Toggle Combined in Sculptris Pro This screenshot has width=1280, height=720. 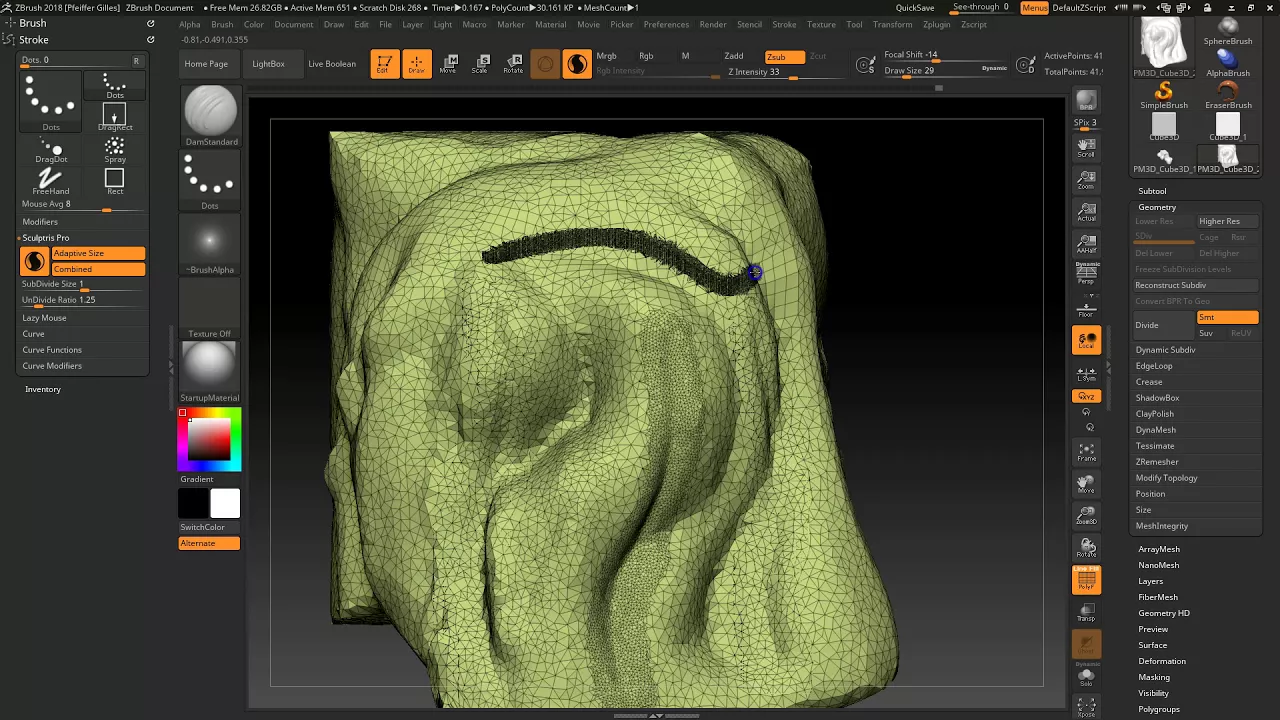(x=99, y=269)
